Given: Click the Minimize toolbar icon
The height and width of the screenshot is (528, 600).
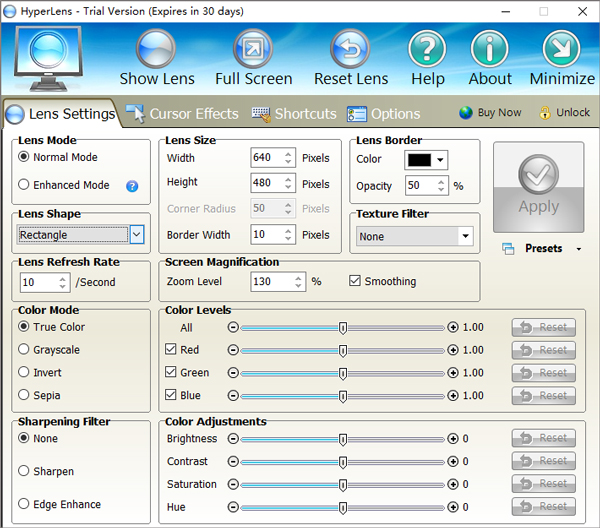Looking at the screenshot, I should point(561,49).
